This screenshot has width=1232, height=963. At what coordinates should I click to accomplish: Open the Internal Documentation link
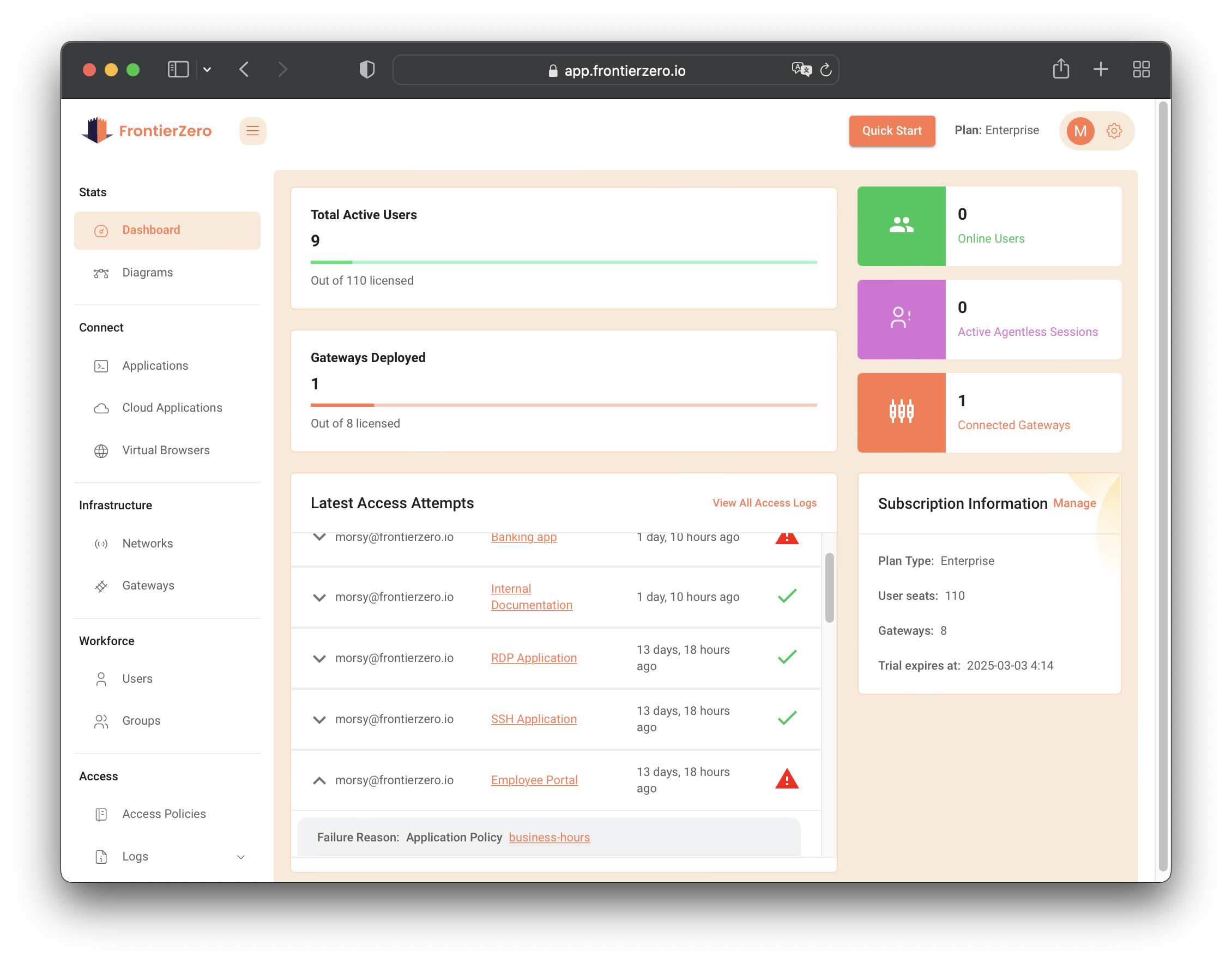click(532, 597)
